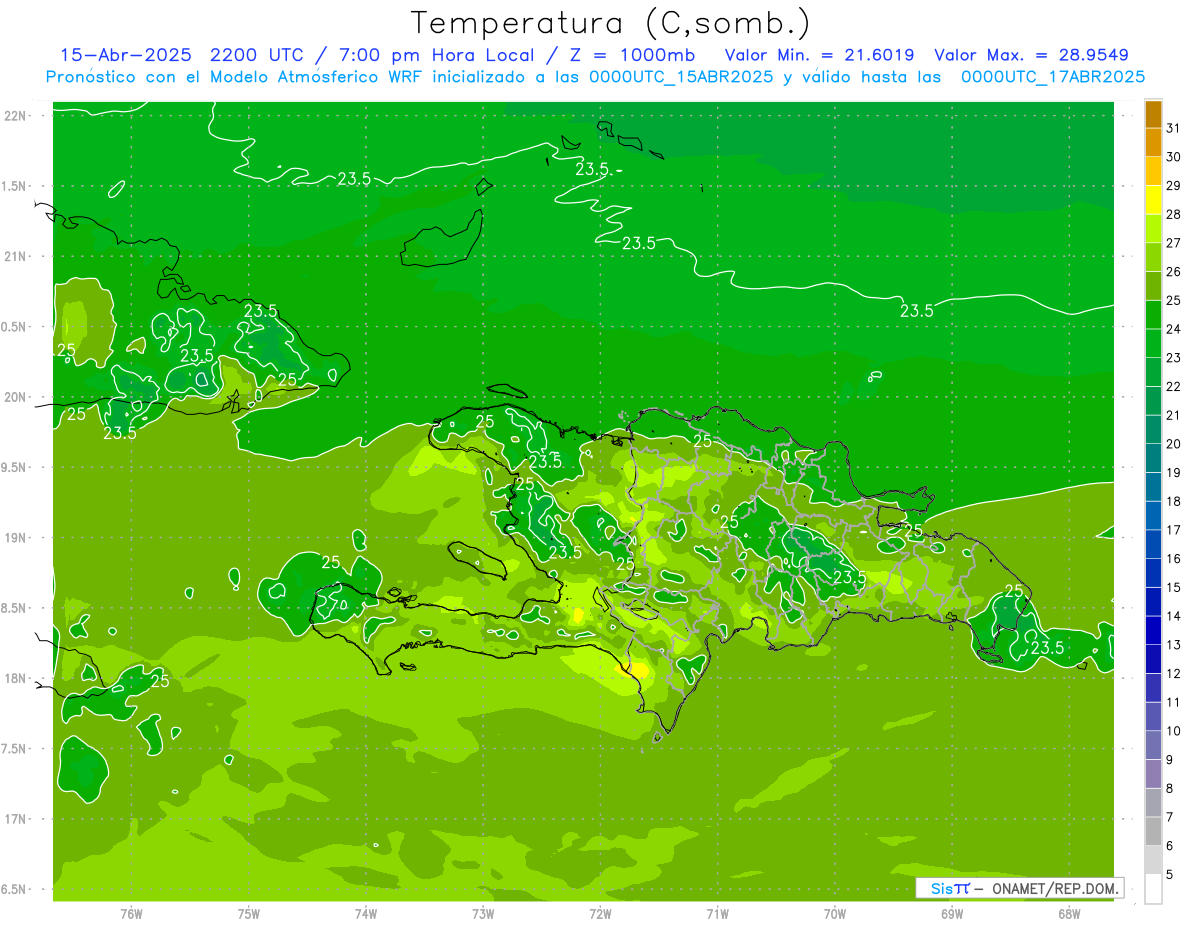Click the '0.5N' latitude label
Image resolution: width=1200 pixels, height=927 pixels.
coord(14,327)
